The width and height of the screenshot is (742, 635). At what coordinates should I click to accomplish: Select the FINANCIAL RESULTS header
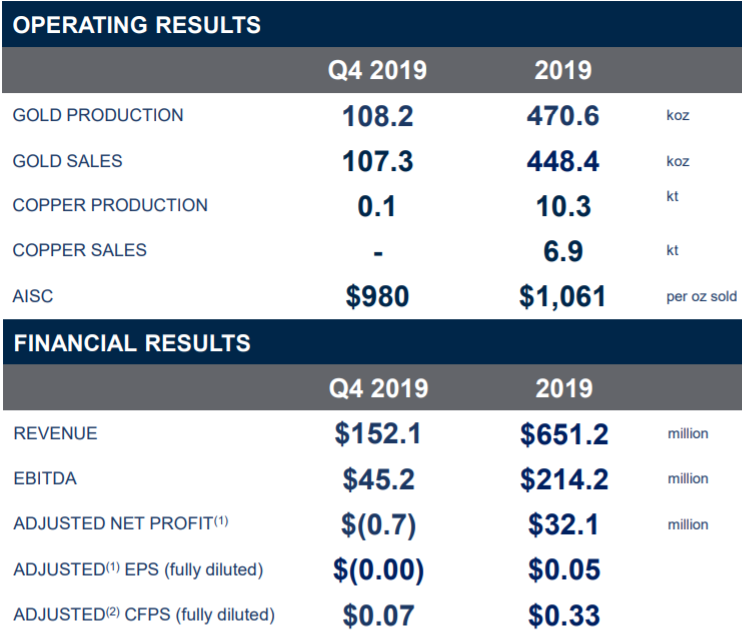[132, 343]
